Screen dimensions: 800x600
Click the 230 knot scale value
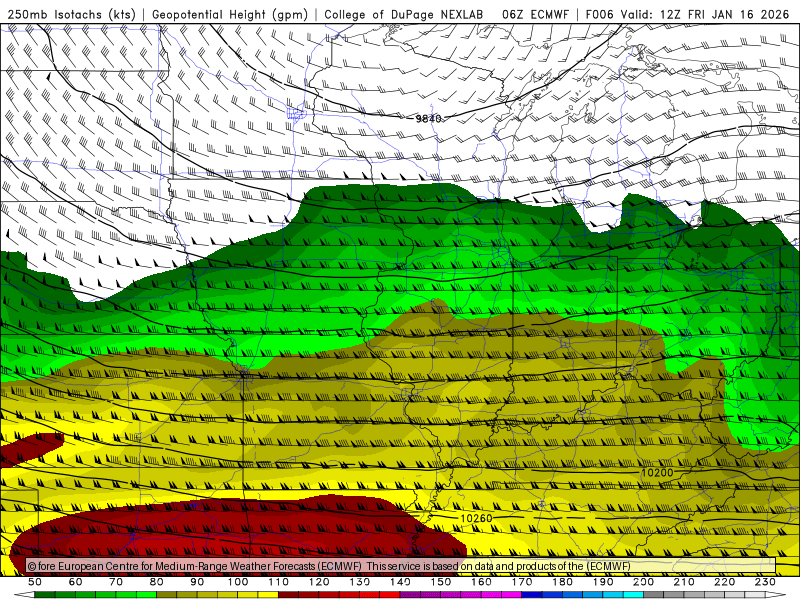765,582
